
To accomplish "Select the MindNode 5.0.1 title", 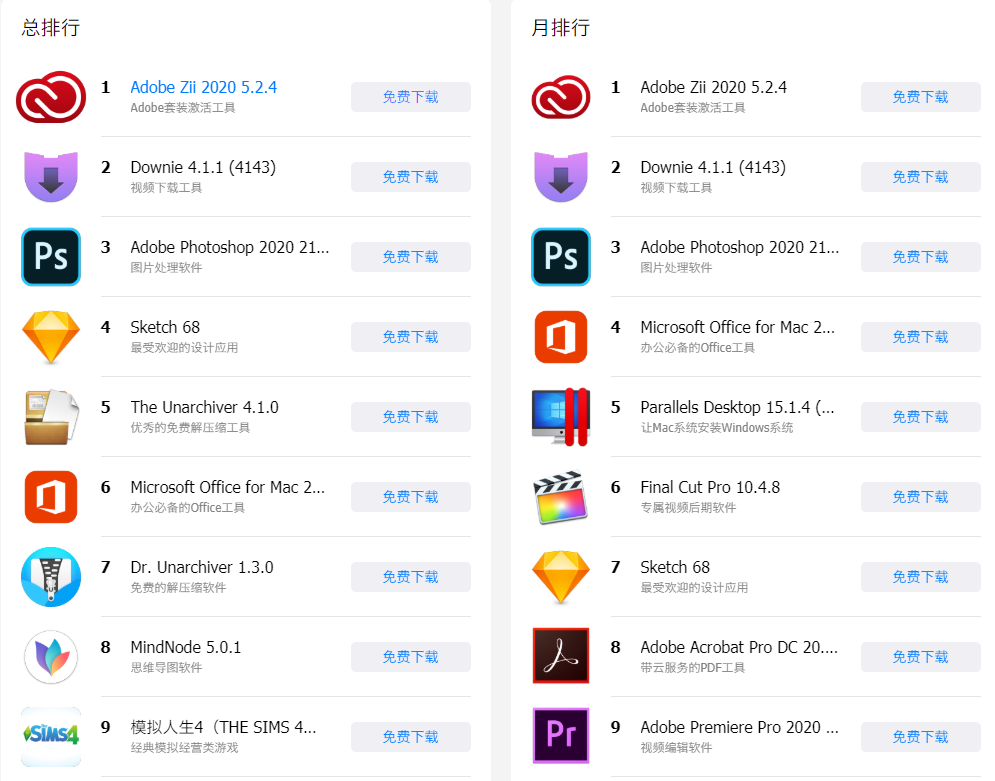I will 186,647.
